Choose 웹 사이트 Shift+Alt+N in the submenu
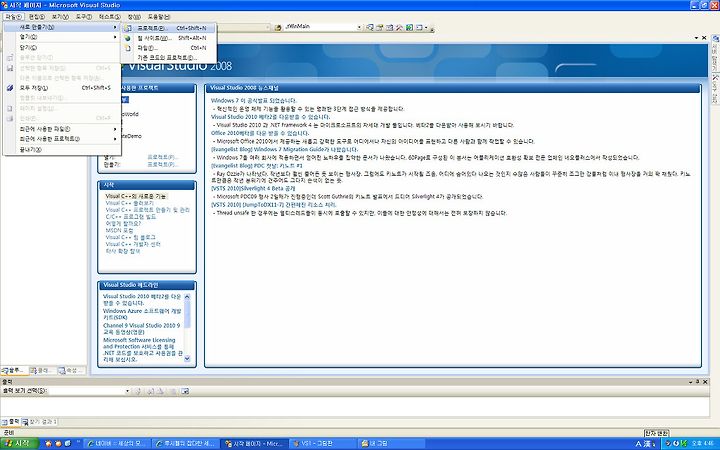This screenshot has height=450, width=720. [x=168, y=38]
